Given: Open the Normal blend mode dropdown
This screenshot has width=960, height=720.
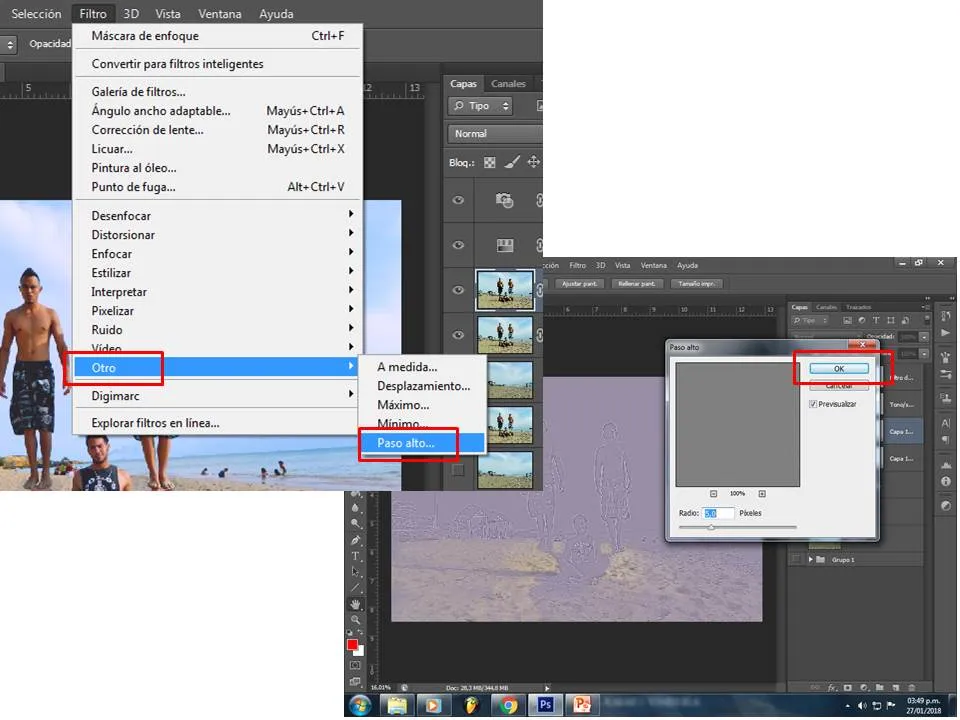Looking at the screenshot, I should click(x=495, y=133).
